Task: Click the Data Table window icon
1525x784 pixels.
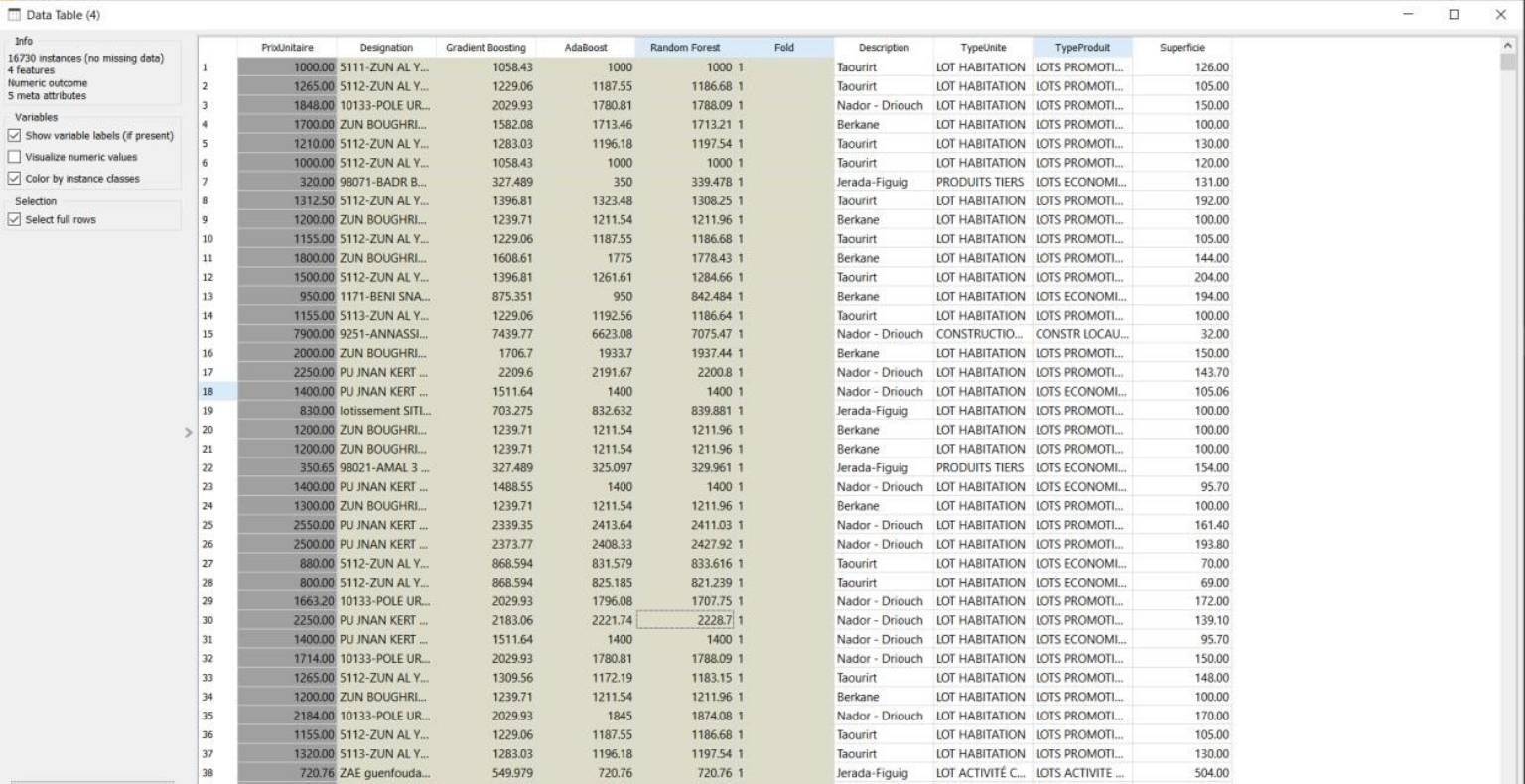Action: 14,15
